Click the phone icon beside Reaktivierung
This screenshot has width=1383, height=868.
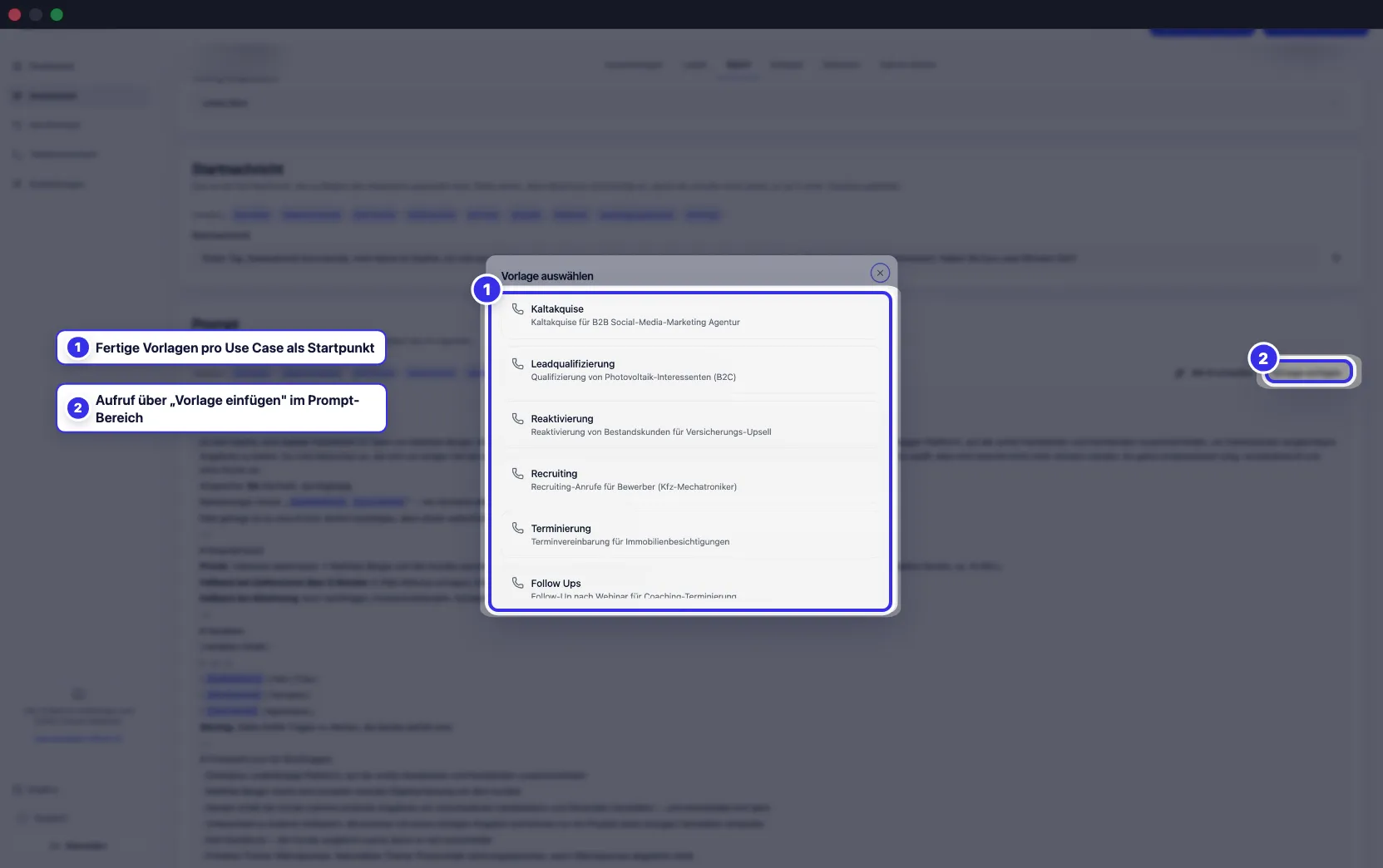[517, 418]
